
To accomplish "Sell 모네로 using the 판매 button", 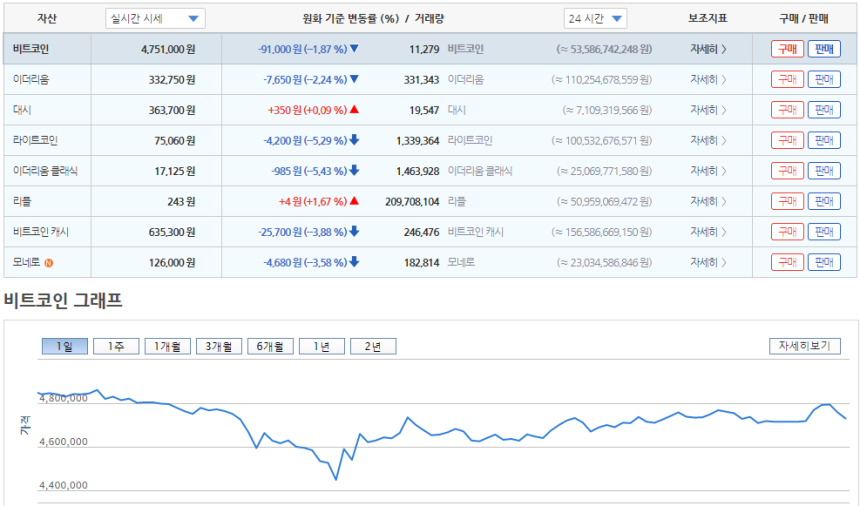I will (824, 262).
